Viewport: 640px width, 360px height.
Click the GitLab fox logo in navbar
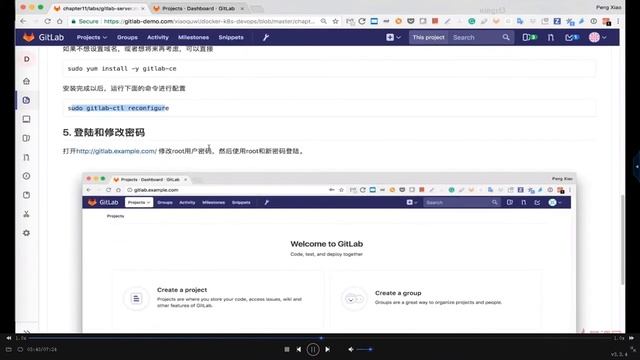coord(29,37)
